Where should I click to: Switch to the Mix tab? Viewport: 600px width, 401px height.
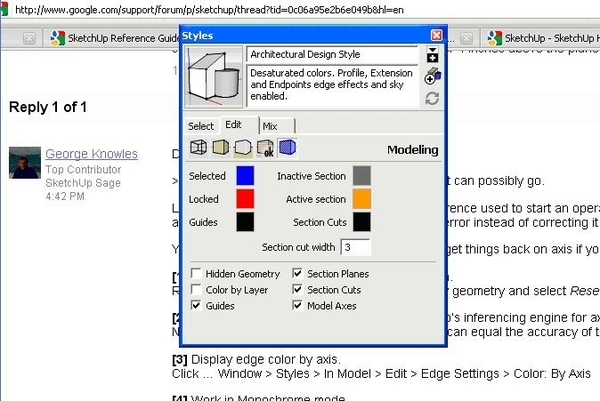277,126
